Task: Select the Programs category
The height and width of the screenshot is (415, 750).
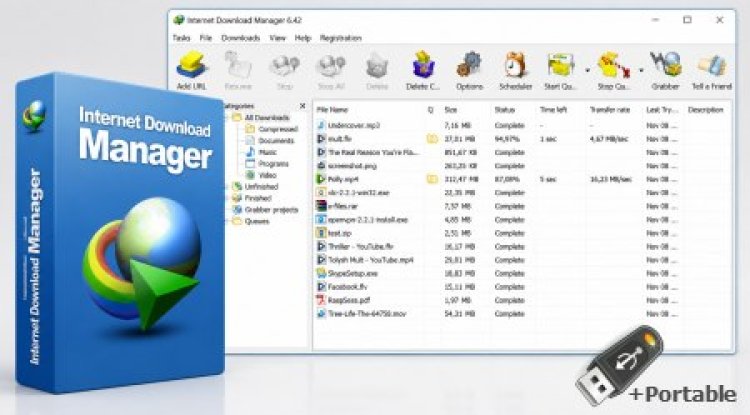Action: 273,164
